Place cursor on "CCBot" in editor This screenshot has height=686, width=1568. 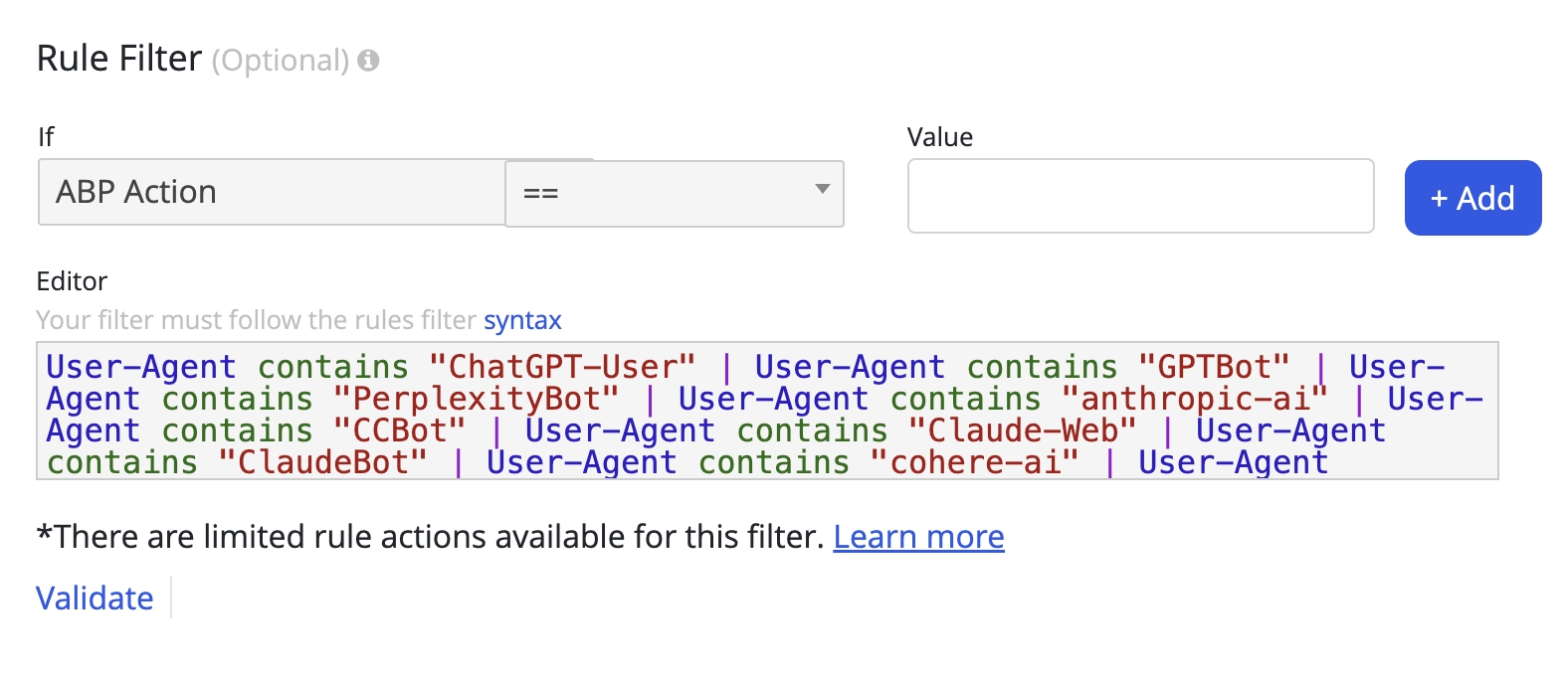coord(399,430)
